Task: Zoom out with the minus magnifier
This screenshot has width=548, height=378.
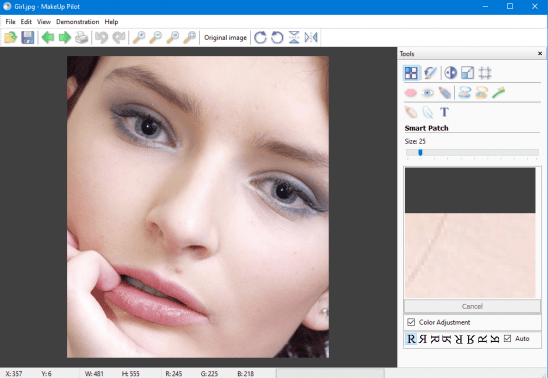Action: 156,37
